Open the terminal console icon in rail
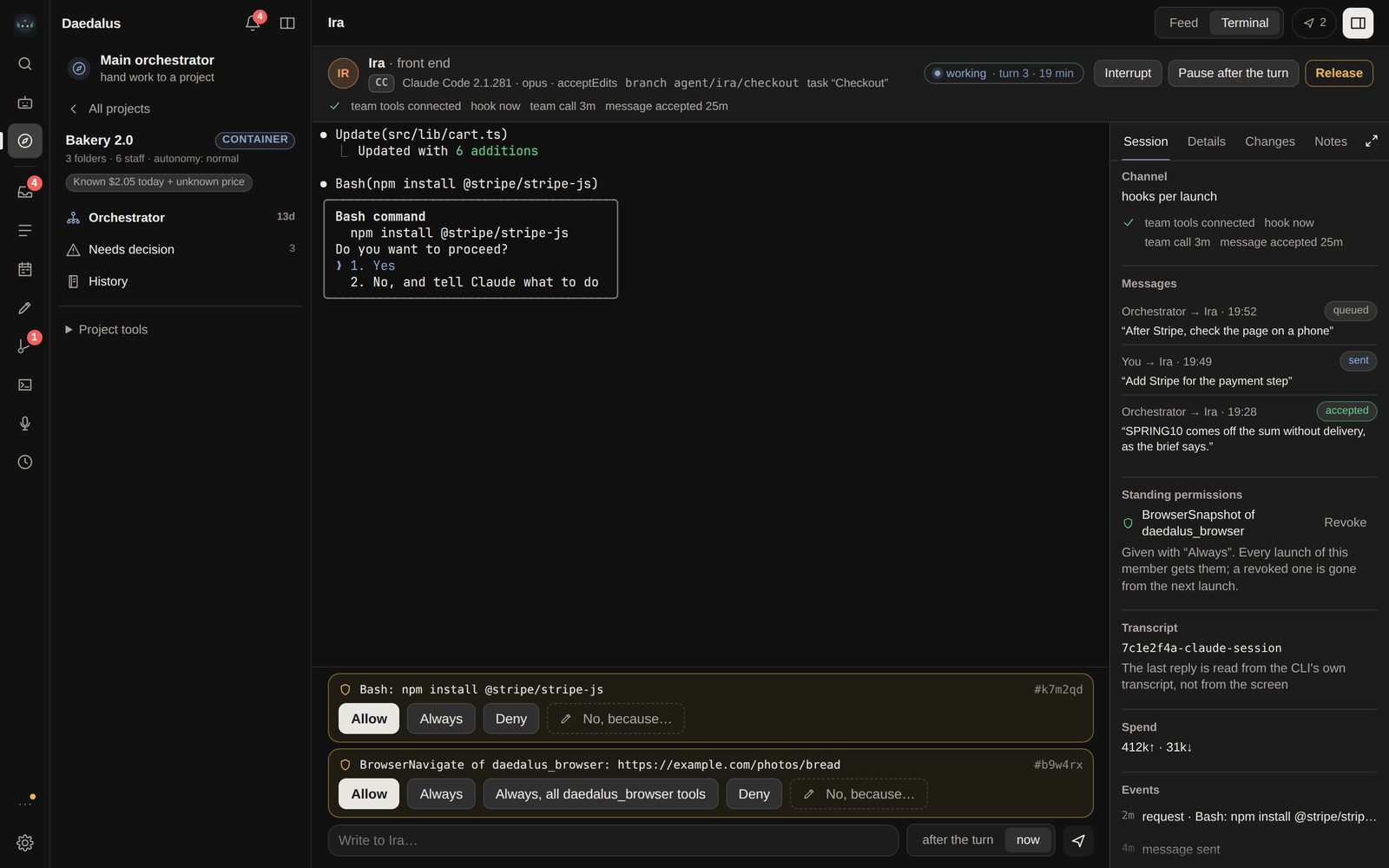 (25, 385)
